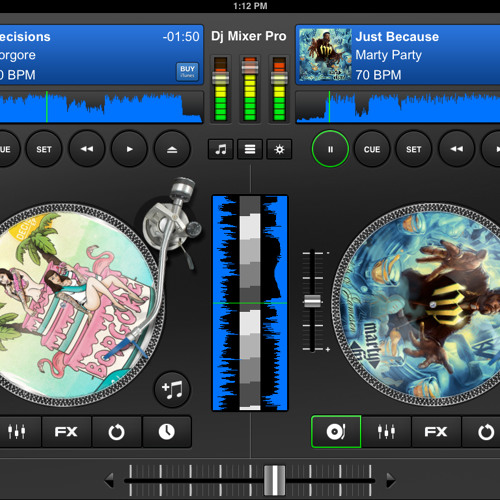Nudge crossfader right with arrow
The height and width of the screenshot is (500, 500).
point(391,480)
